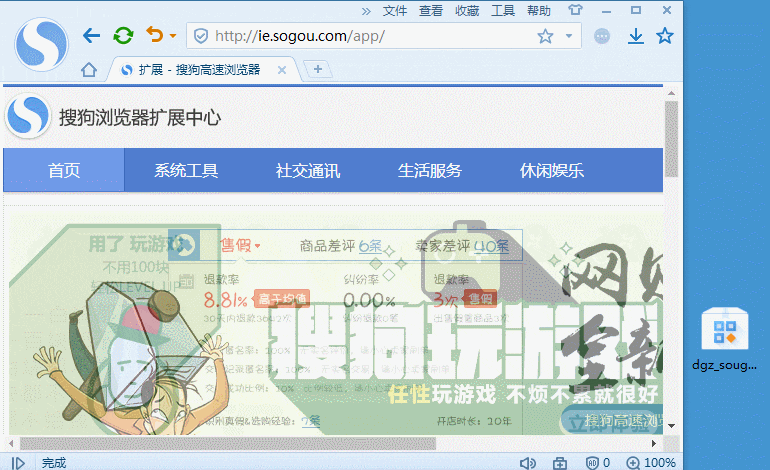
Task: Expand hidden menu items with the double chevron
Action: coord(366,11)
